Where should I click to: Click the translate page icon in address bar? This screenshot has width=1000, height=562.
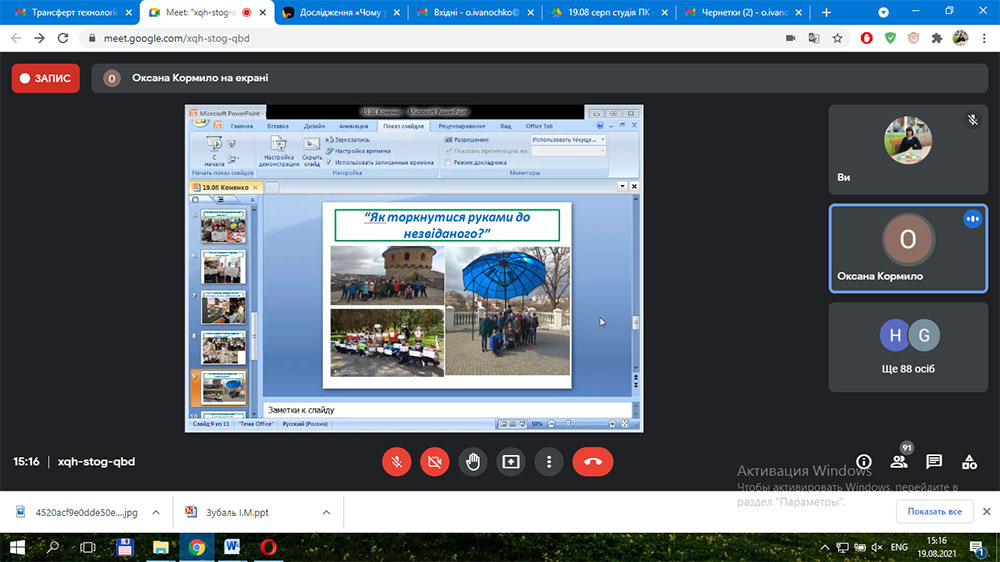point(814,38)
